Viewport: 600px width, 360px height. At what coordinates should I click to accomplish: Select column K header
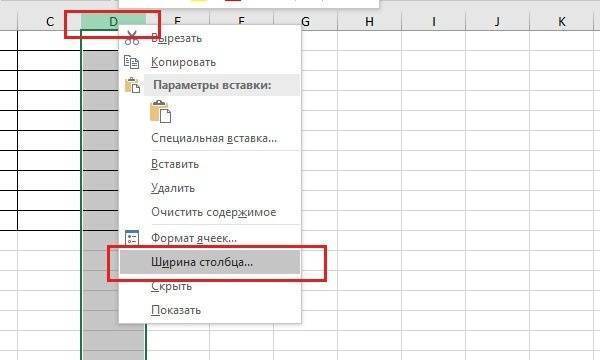point(561,21)
